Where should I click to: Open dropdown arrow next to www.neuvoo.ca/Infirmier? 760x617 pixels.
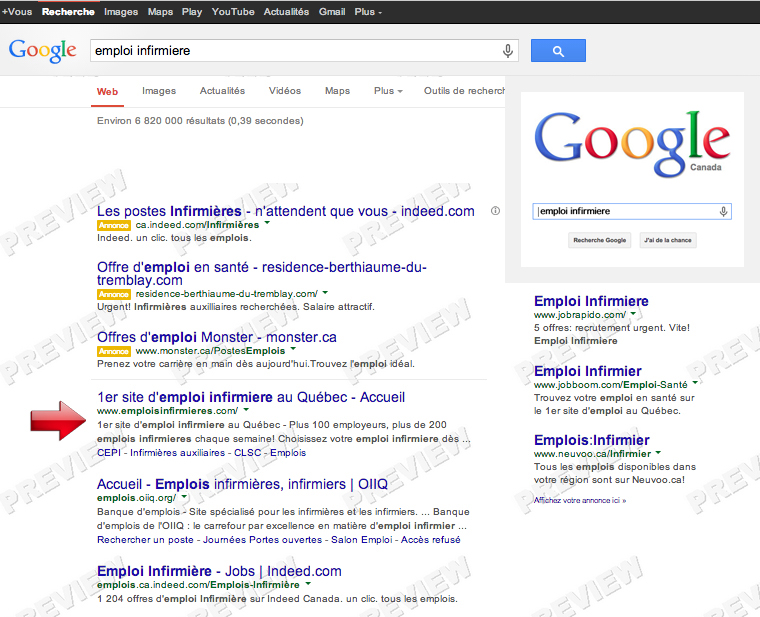point(658,453)
